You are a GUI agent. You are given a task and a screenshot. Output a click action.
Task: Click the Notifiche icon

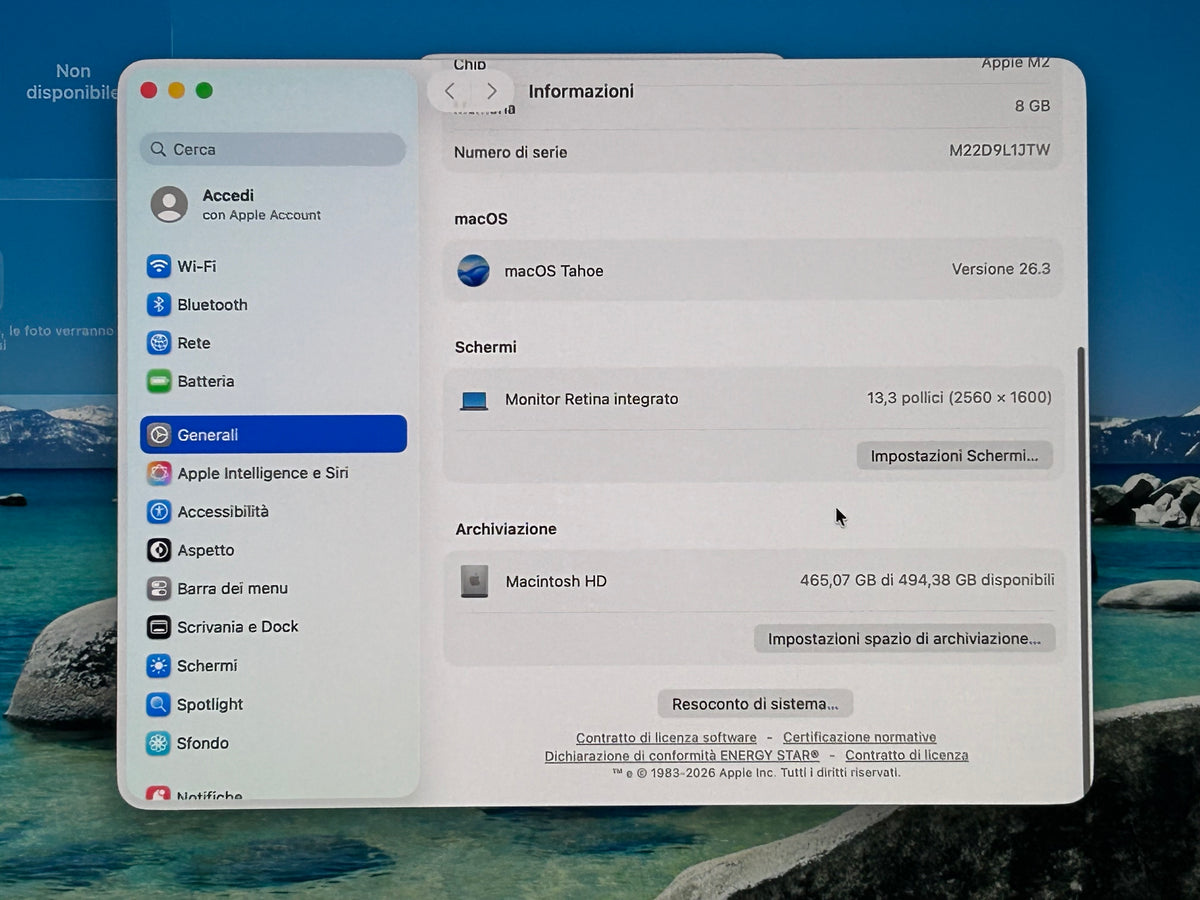(x=159, y=795)
